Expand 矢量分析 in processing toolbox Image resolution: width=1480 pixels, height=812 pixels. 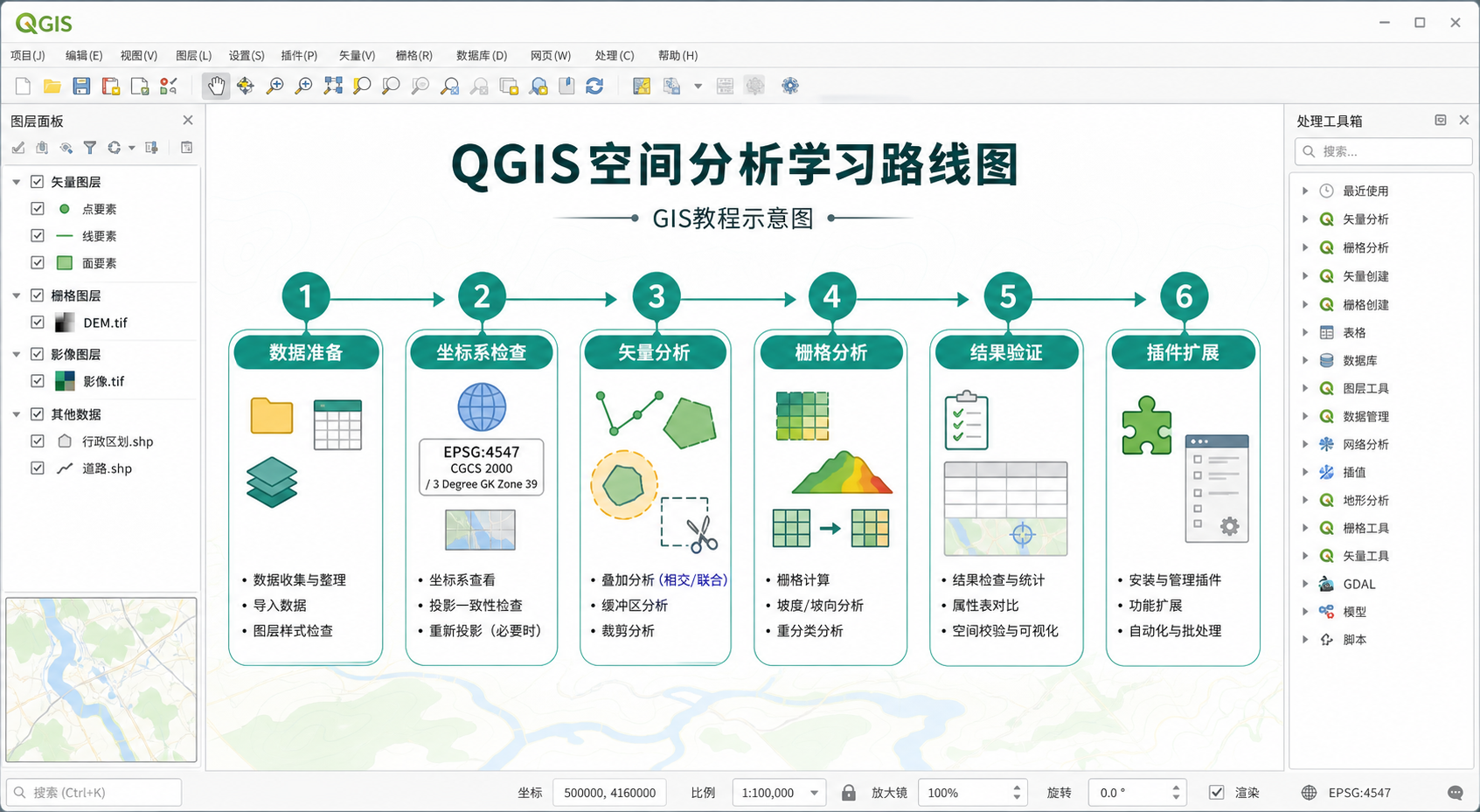click(x=1305, y=219)
